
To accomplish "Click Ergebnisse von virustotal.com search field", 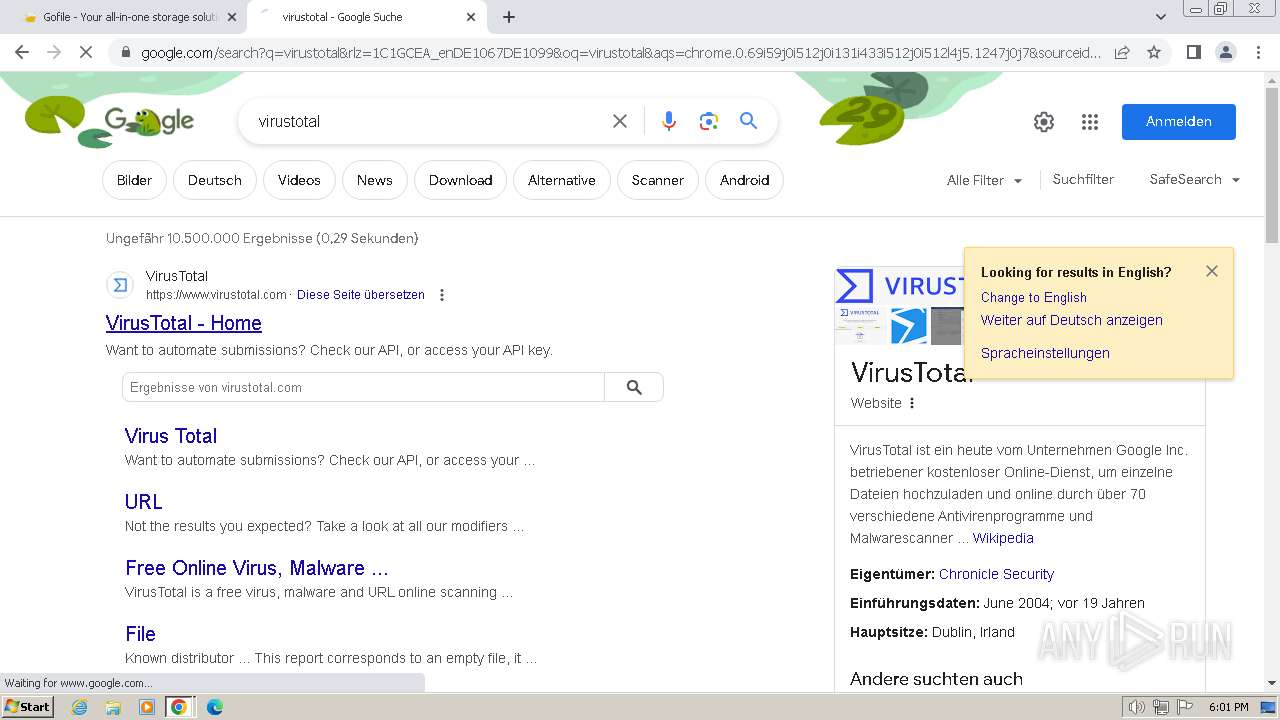I will click(x=363, y=387).
